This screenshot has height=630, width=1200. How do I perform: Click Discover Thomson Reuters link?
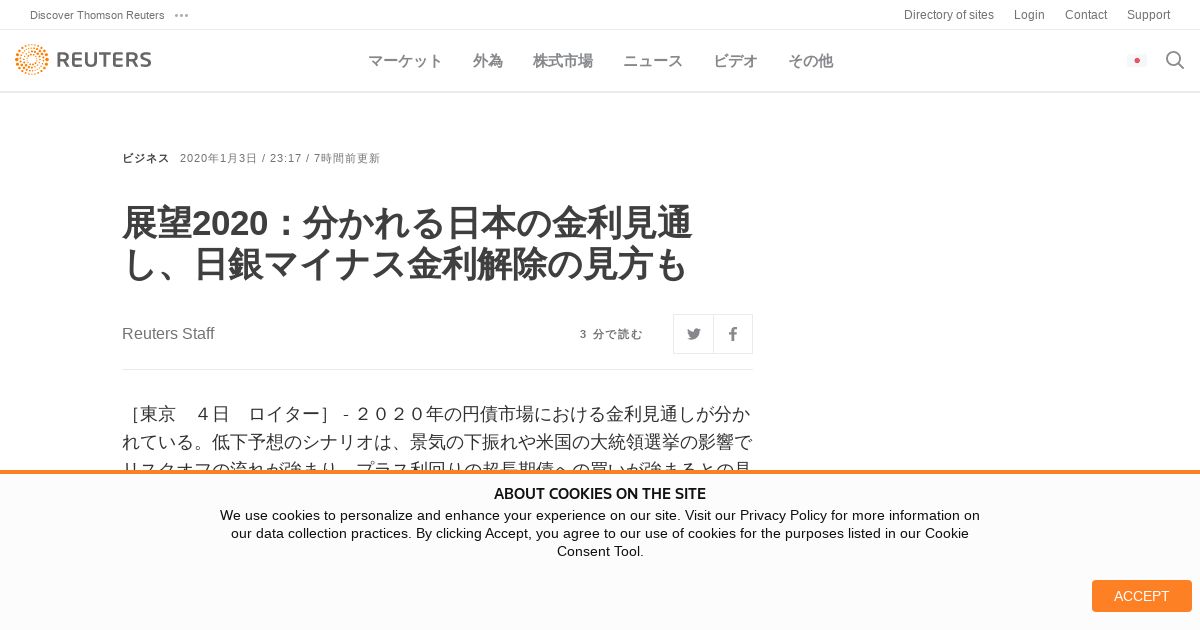pos(97,15)
